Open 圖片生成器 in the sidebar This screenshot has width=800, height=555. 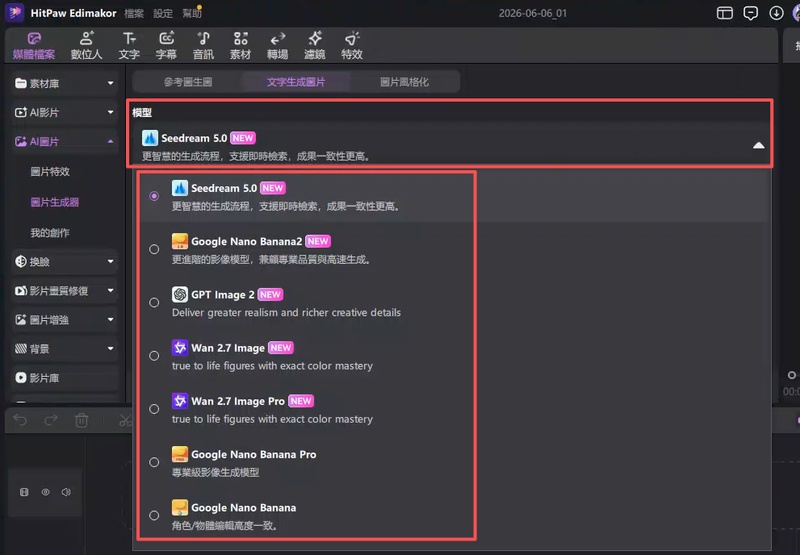tap(55, 203)
